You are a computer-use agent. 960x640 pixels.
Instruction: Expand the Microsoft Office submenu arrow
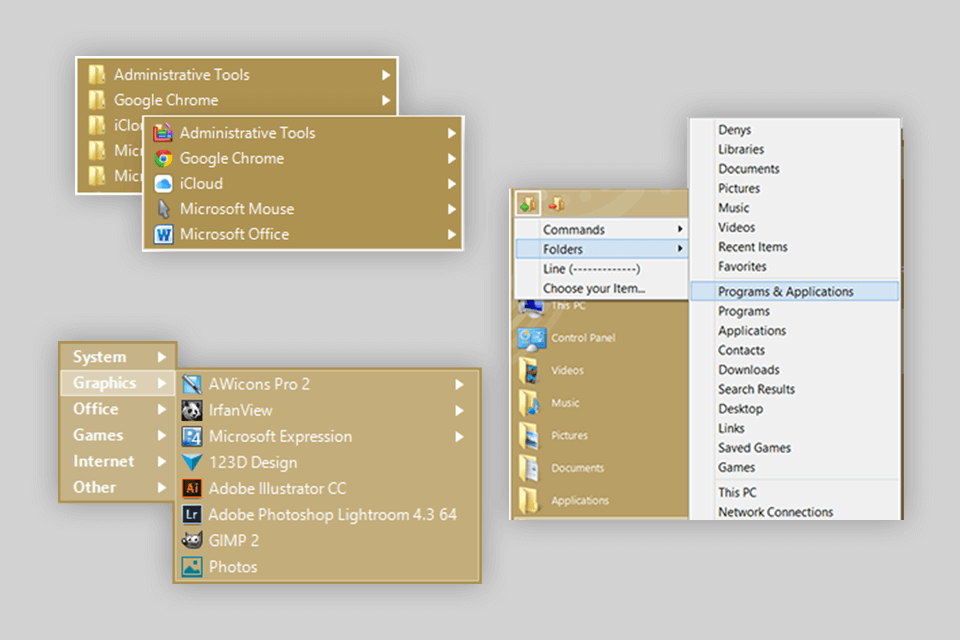(x=452, y=235)
